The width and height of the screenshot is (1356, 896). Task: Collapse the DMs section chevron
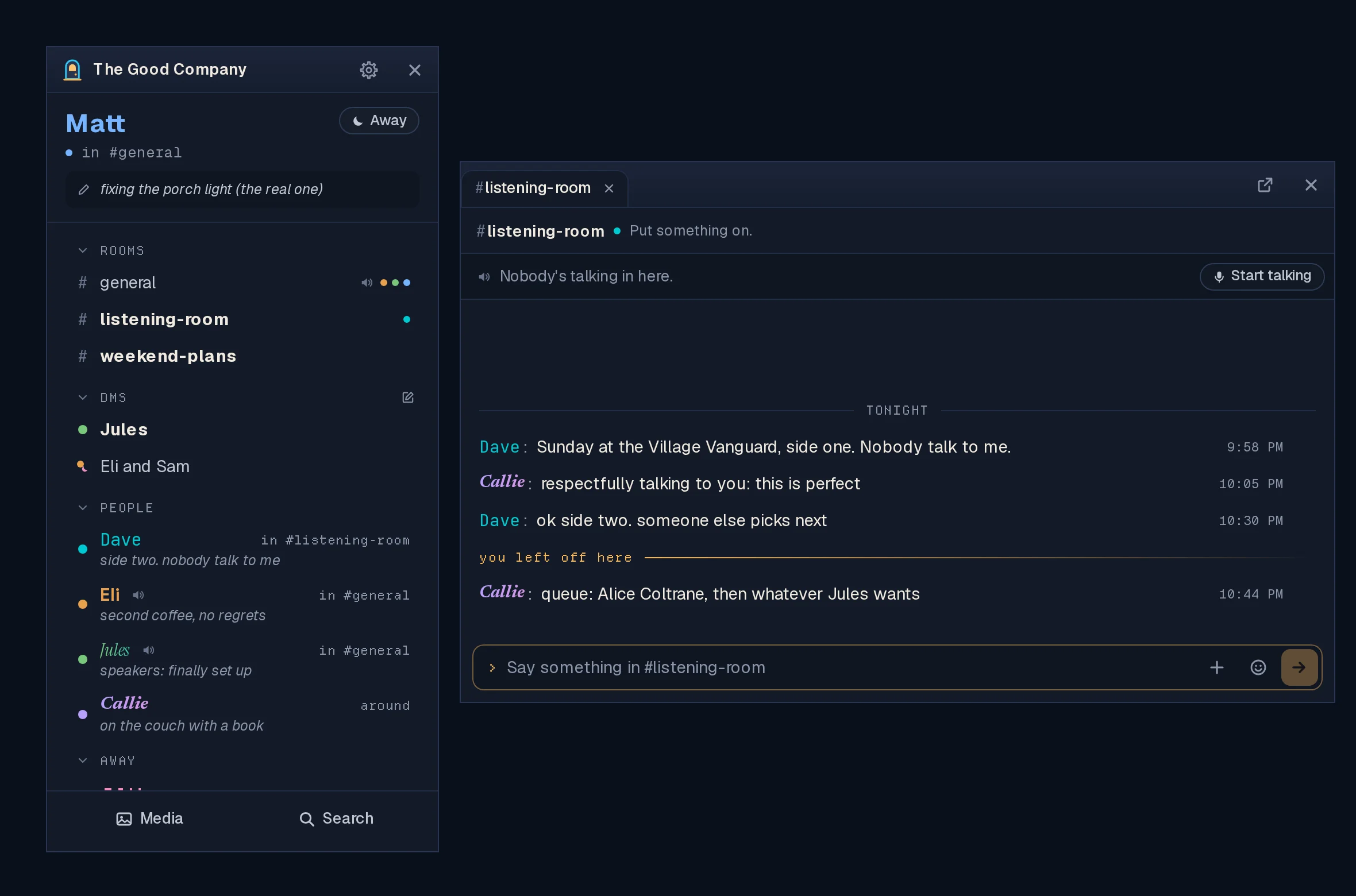click(83, 397)
